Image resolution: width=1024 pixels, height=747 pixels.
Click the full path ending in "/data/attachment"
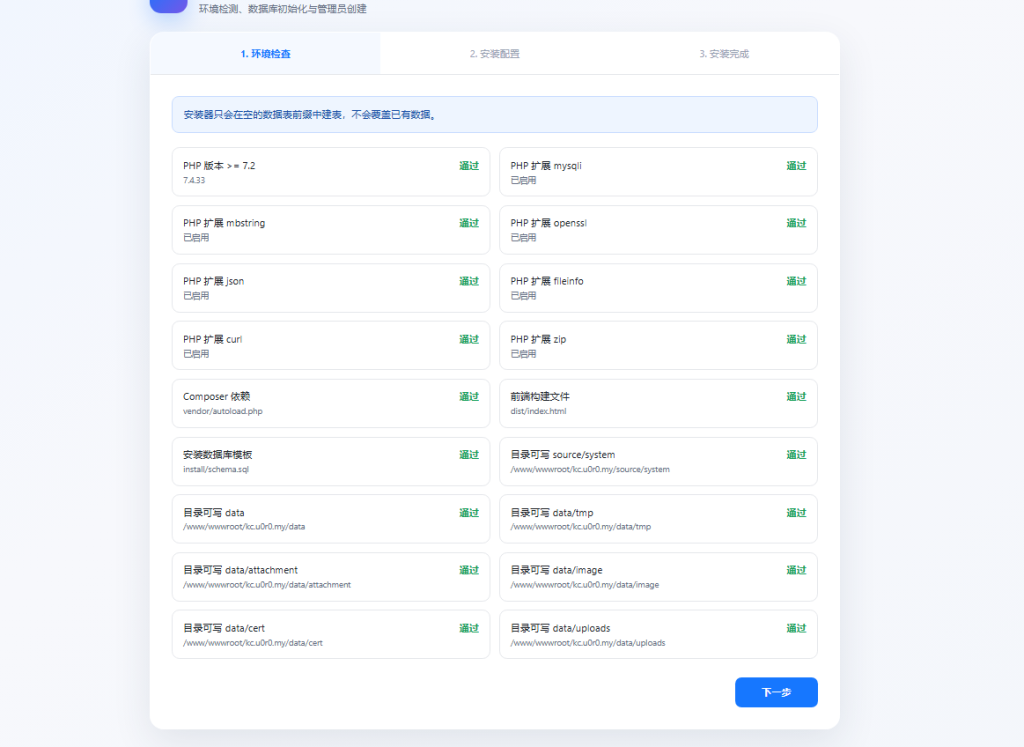266,585
